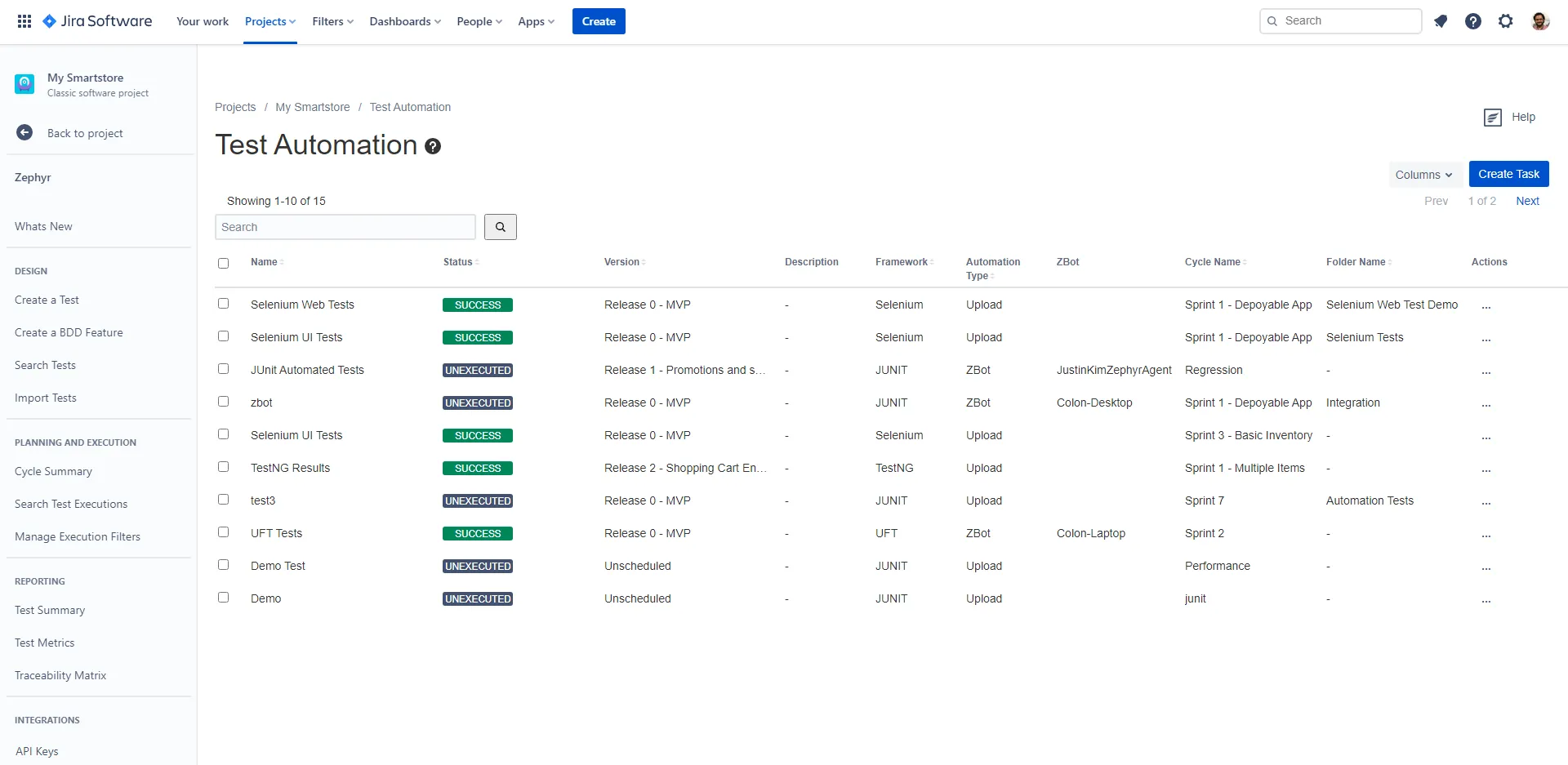The width and height of the screenshot is (1568, 765).
Task: Open the settings gear icon
Action: (1506, 21)
